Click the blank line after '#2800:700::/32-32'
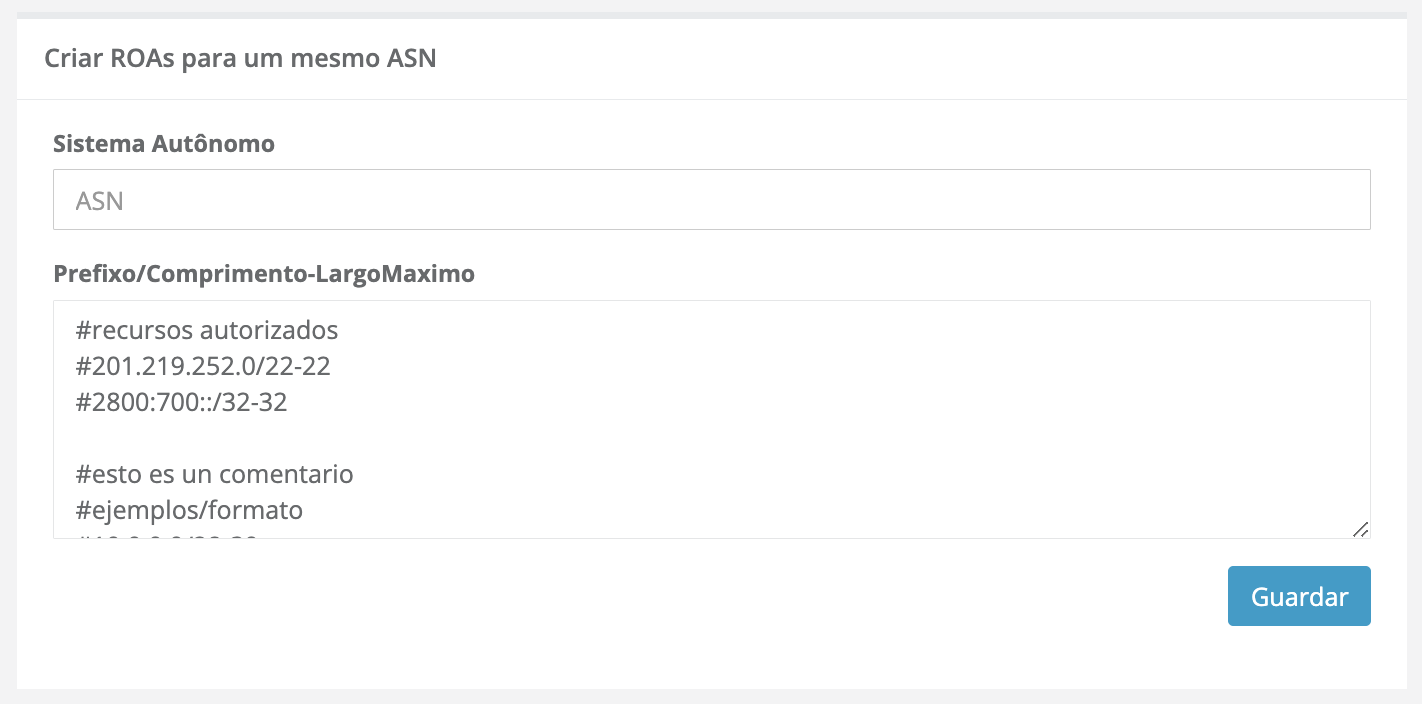Screen dimensions: 1422x704 pyautogui.click(x=200, y=439)
